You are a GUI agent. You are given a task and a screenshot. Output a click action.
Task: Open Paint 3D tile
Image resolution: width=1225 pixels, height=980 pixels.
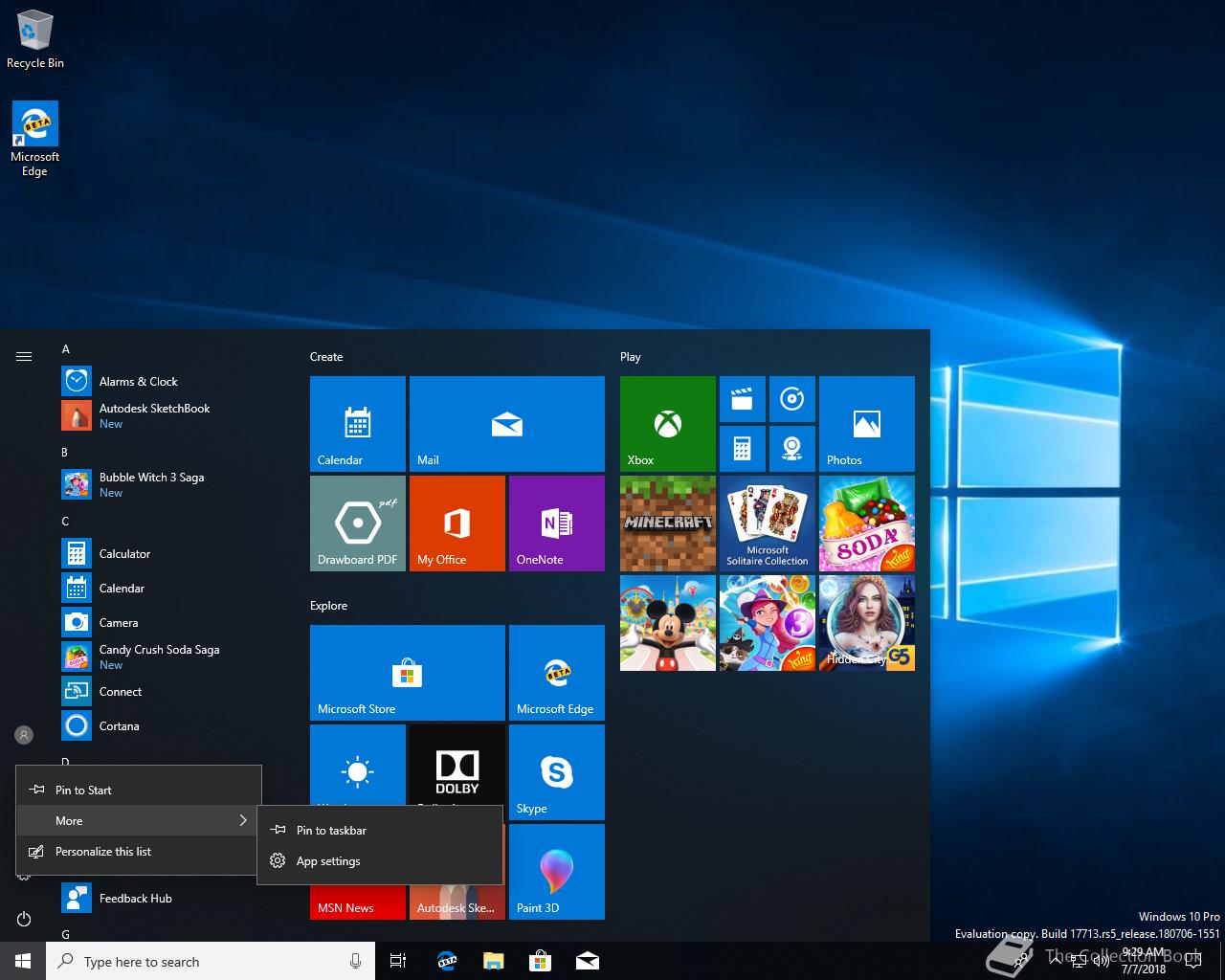pos(557,872)
